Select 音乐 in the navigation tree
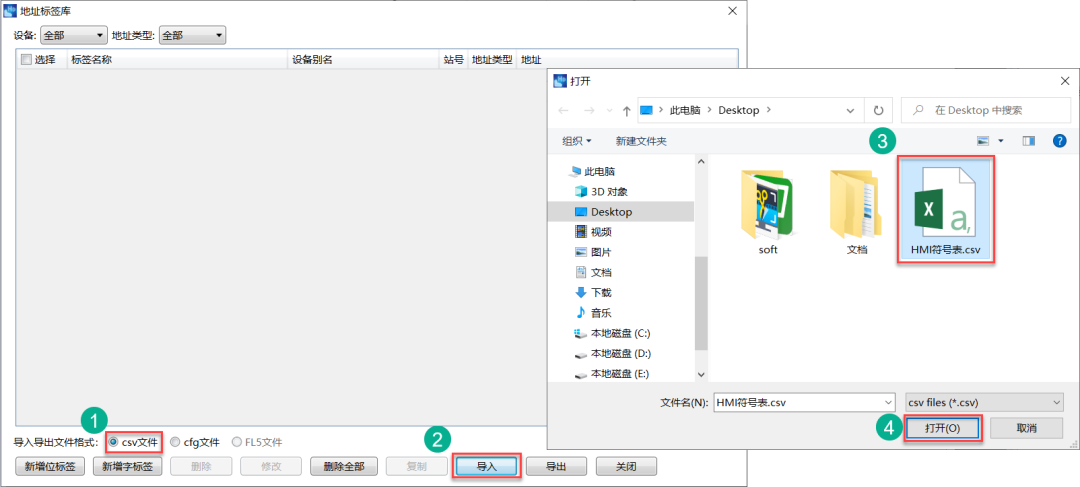 coord(592,313)
